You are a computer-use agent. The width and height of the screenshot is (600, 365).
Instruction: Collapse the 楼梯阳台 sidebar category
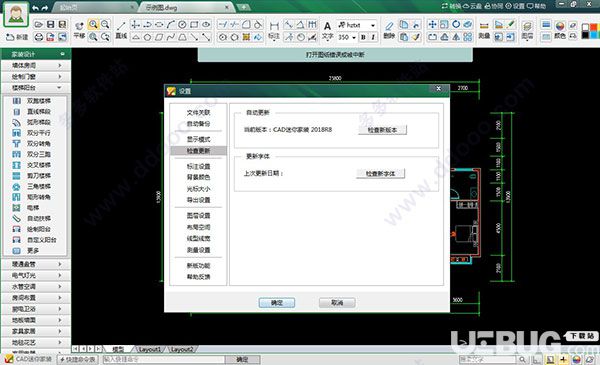[x=36, y=88]
